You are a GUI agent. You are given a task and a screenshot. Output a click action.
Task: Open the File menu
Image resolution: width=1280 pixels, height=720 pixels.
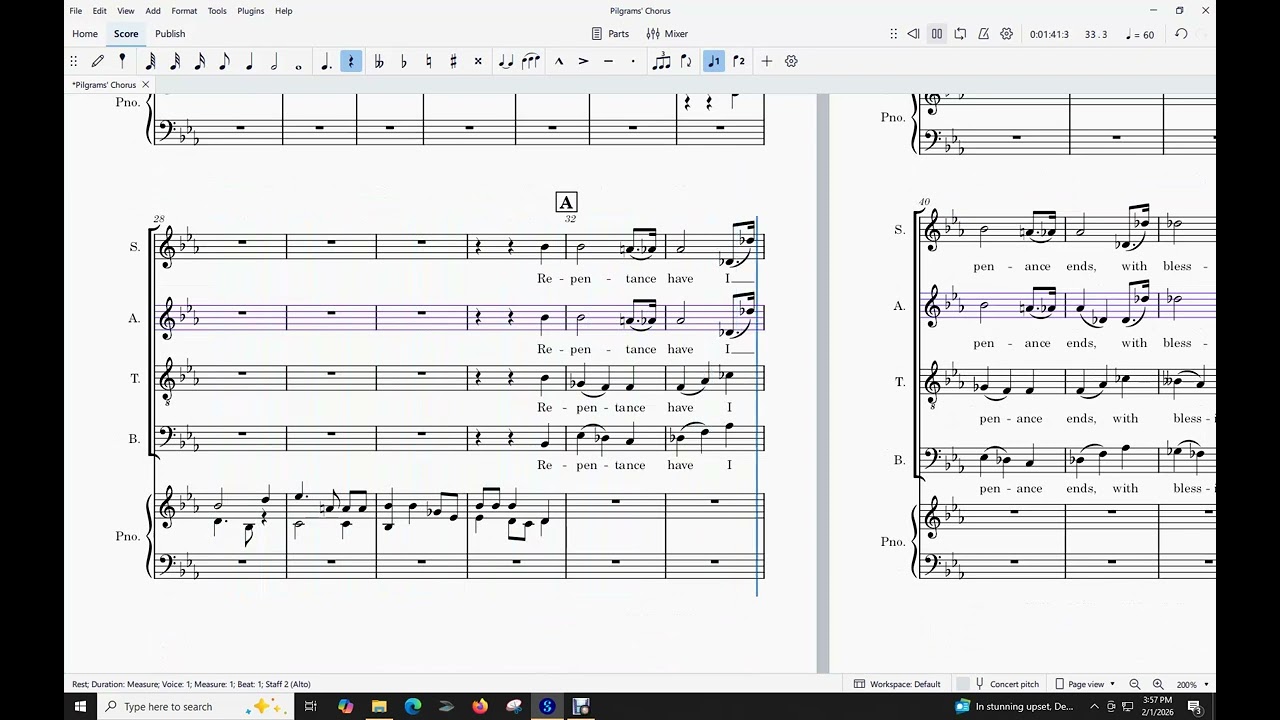(76, 11)
